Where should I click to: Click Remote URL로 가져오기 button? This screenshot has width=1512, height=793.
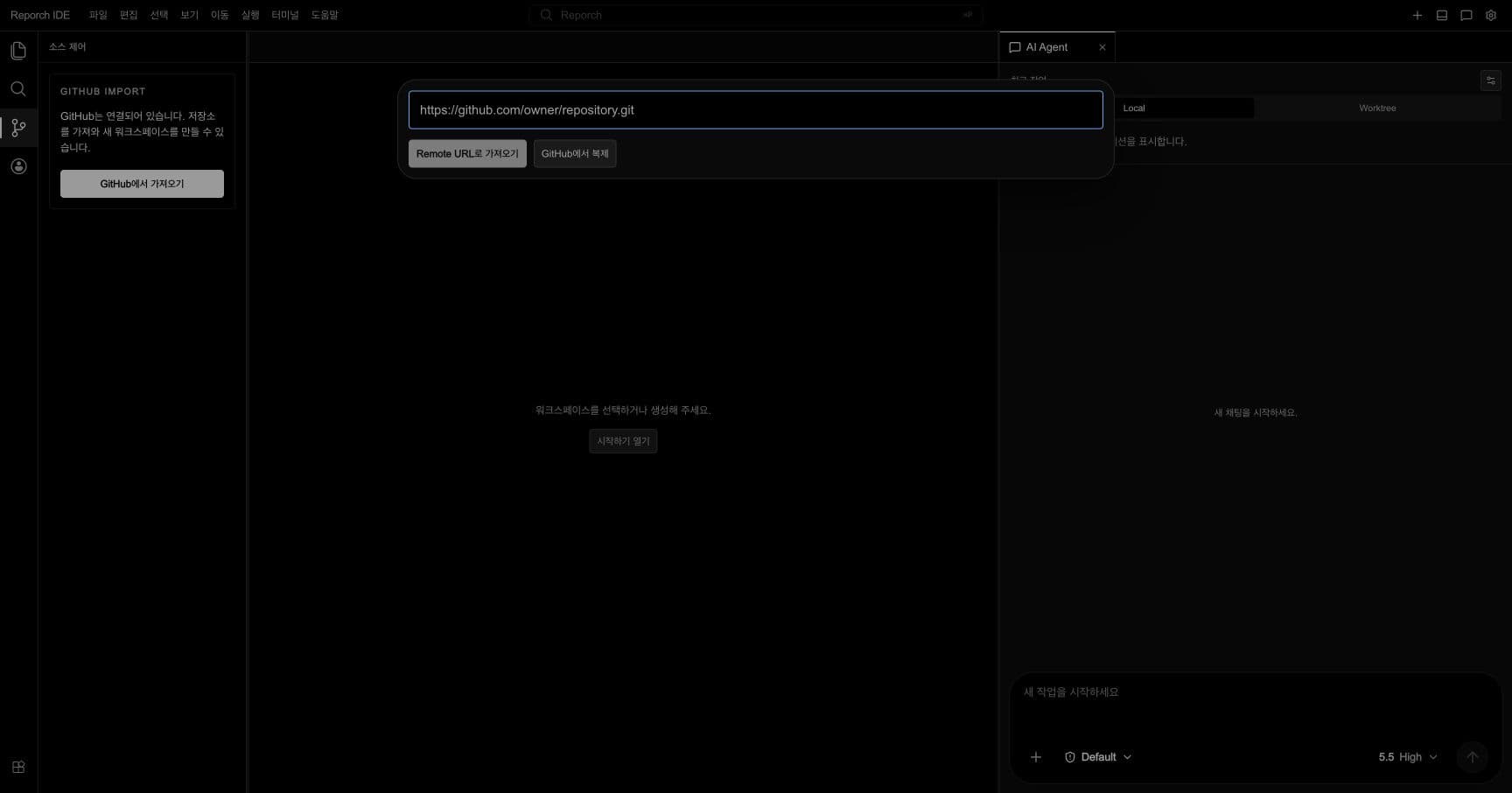pyautogui.click(x=467, y=153)
